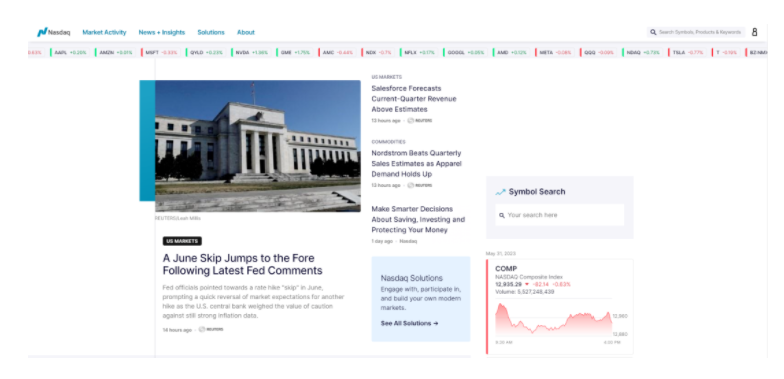Select NDX in the ticker strip
The height and width of the screenshot is (379, 784).
[x=378, y=52]
